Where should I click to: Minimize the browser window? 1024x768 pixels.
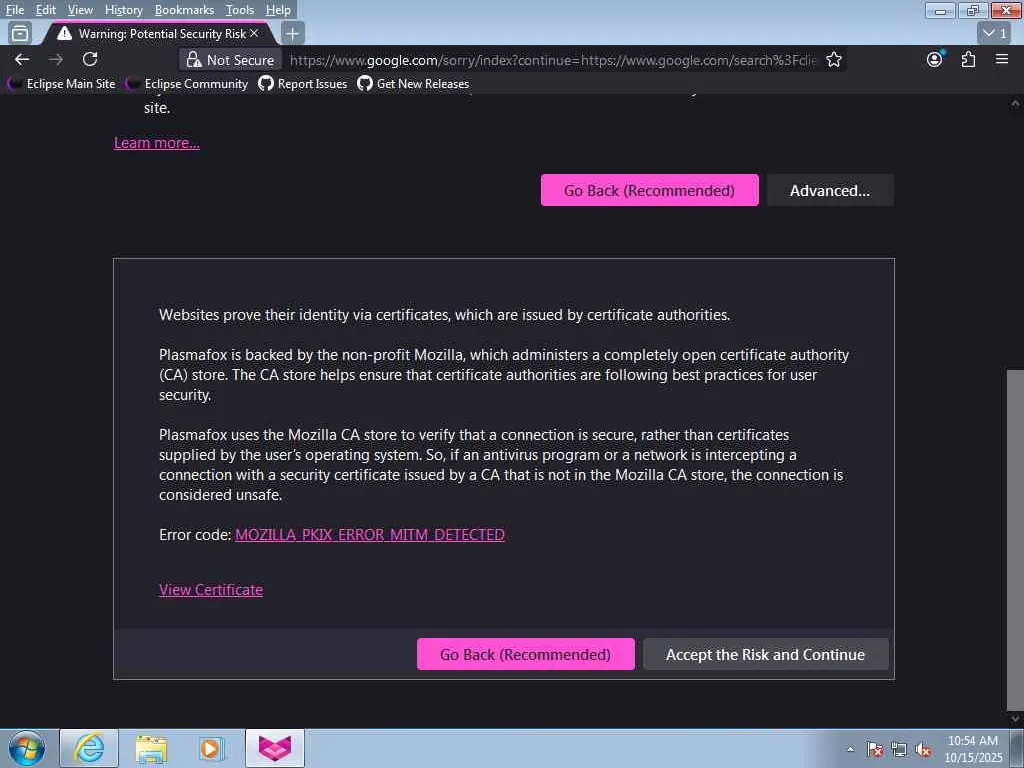(x=940, y=10)
